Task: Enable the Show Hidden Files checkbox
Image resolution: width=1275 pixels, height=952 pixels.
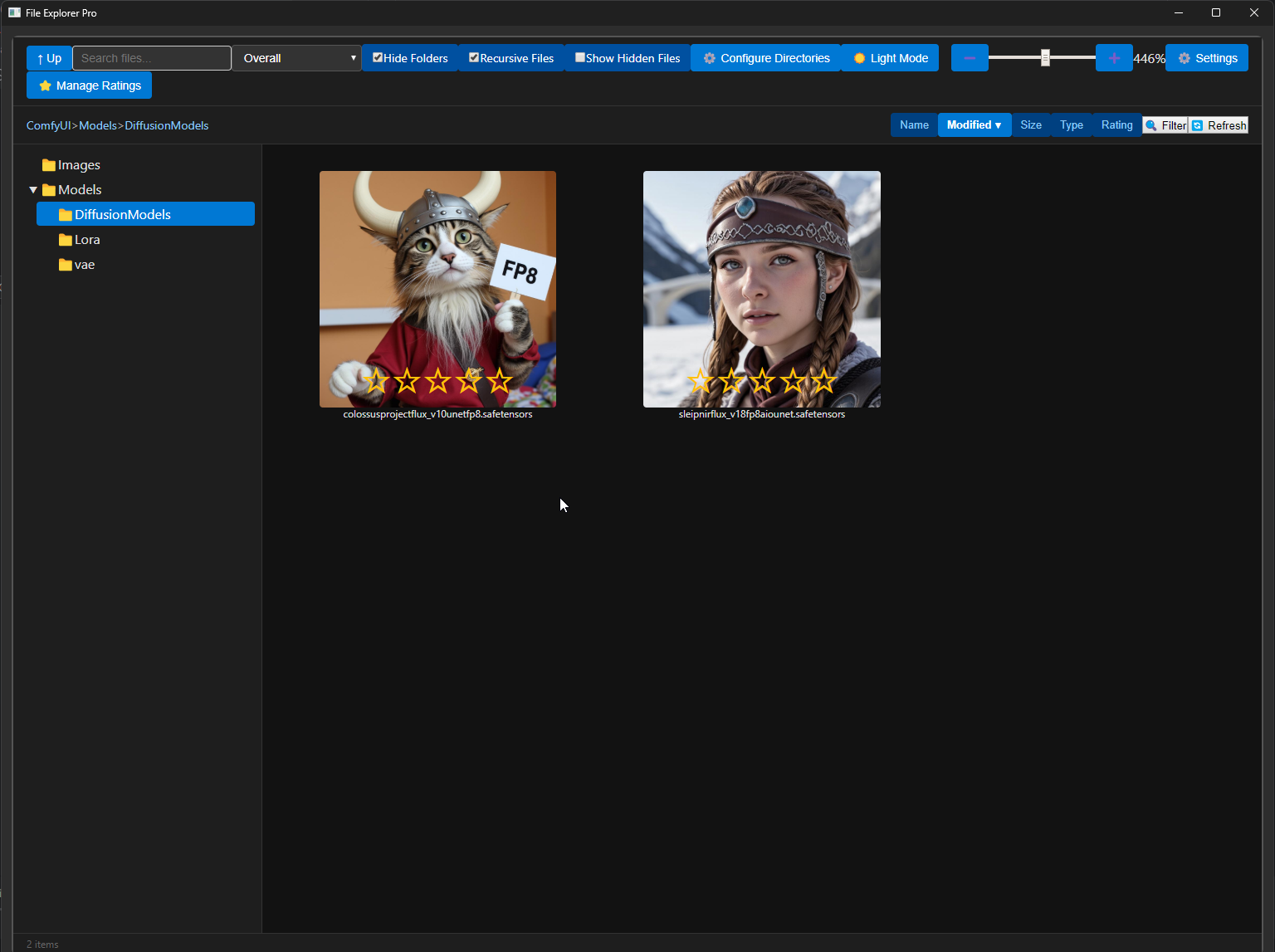Action: point(580,57)
